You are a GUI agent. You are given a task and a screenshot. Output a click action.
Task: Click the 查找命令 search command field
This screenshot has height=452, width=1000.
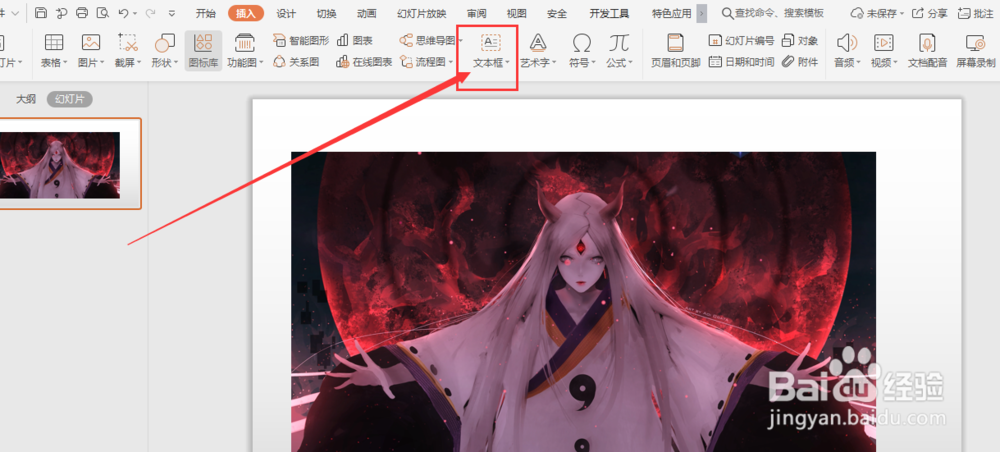coord(772,13)
